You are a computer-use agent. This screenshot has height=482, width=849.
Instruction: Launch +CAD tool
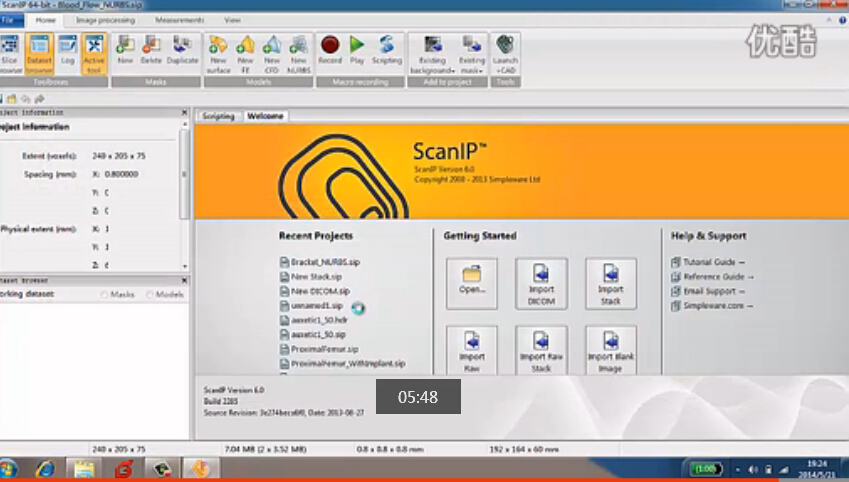tap(505, 54)
